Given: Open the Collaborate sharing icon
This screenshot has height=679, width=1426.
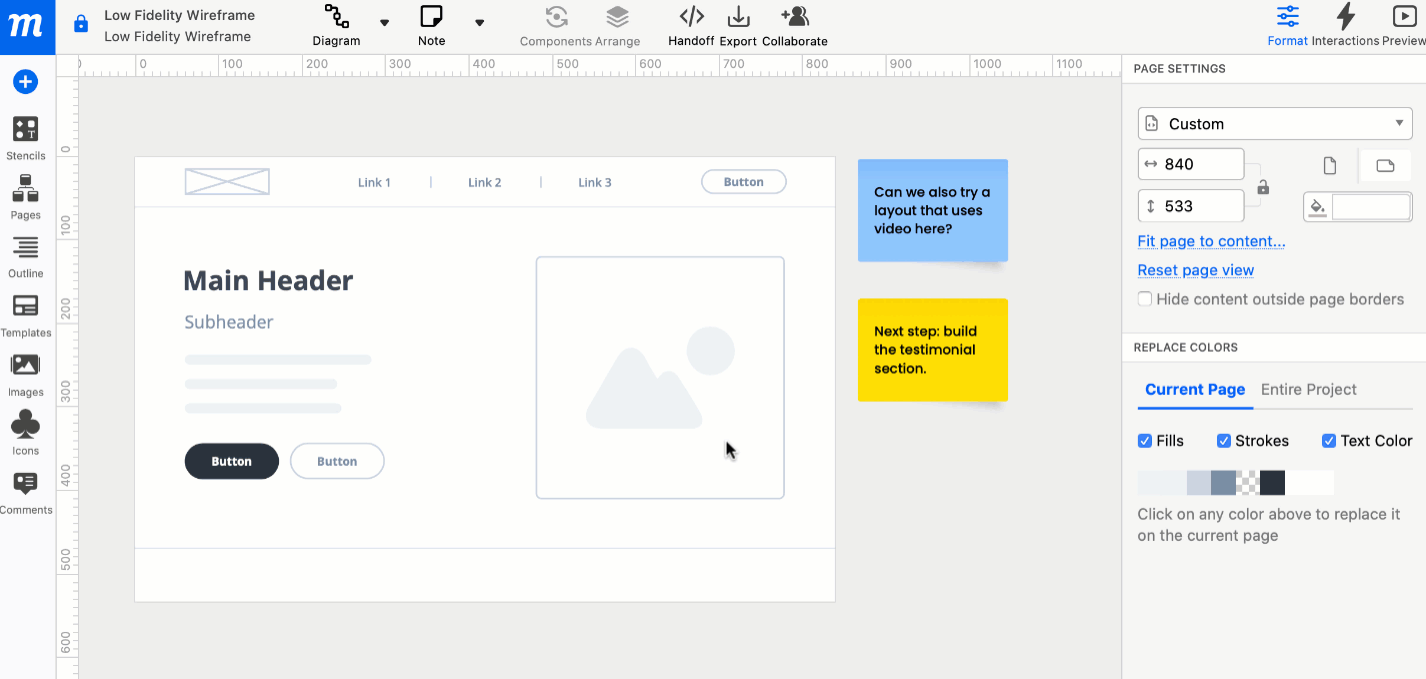Looking at the screenshot, I should click(794, 17).
